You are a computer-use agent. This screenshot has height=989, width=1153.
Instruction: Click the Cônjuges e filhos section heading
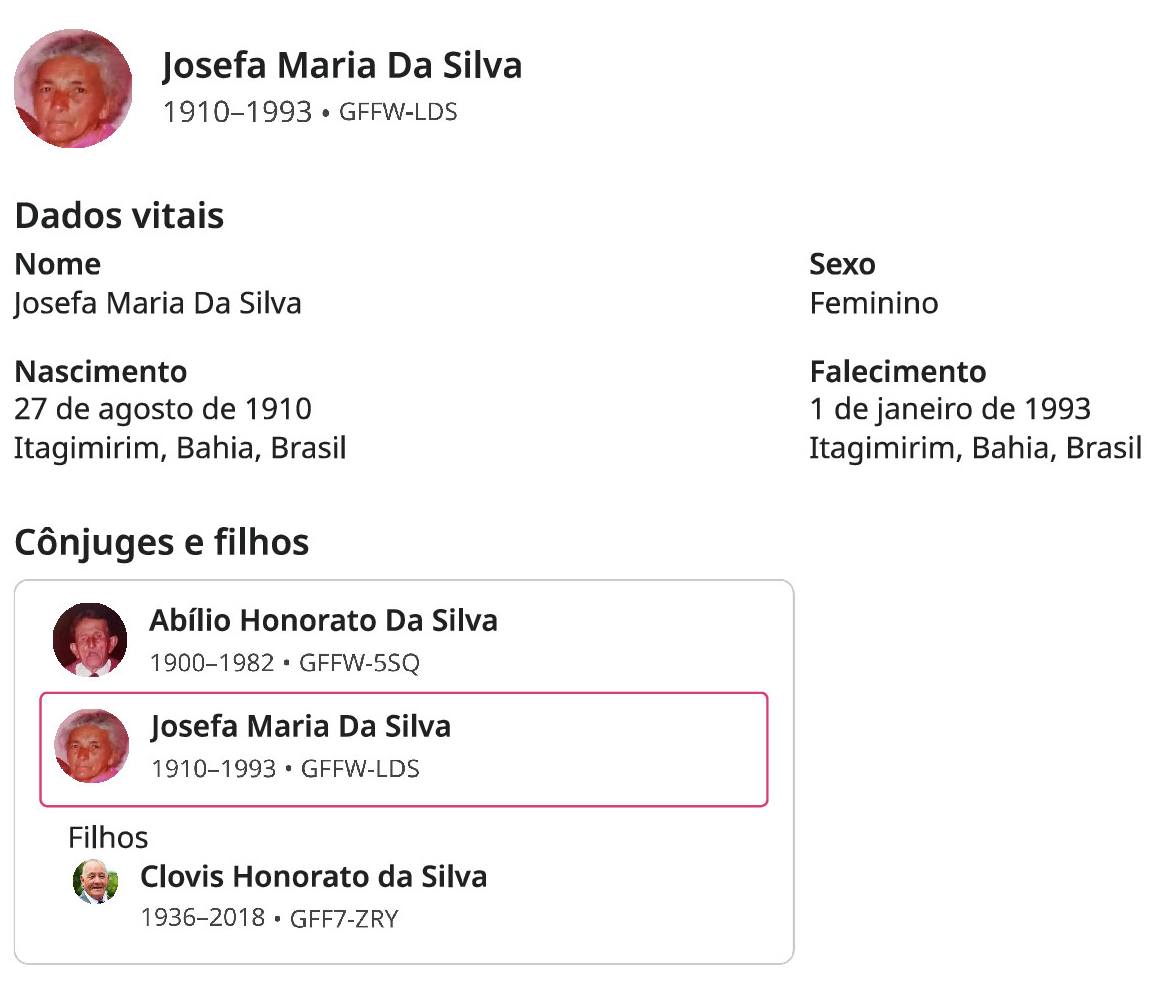162,543
